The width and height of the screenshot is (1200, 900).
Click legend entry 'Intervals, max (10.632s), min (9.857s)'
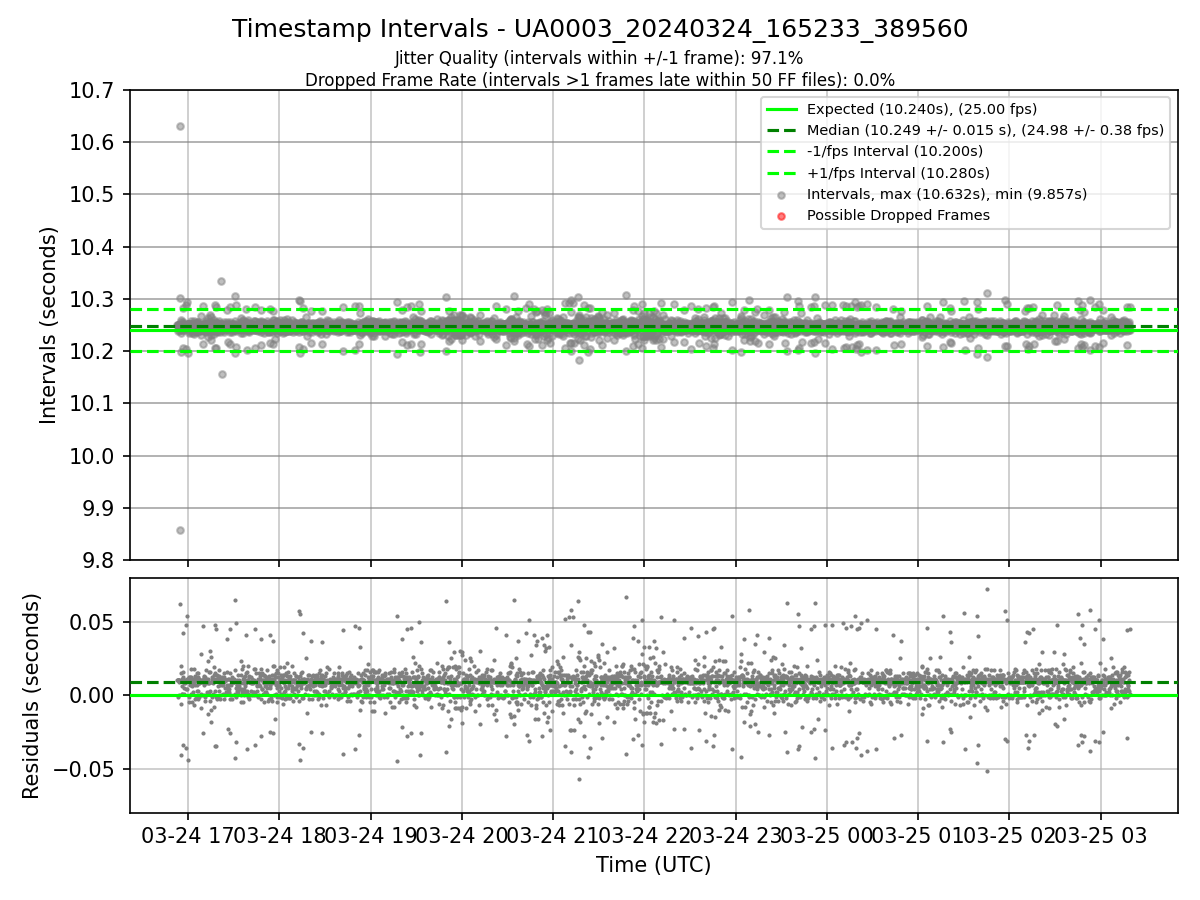[x=947, y=194]
